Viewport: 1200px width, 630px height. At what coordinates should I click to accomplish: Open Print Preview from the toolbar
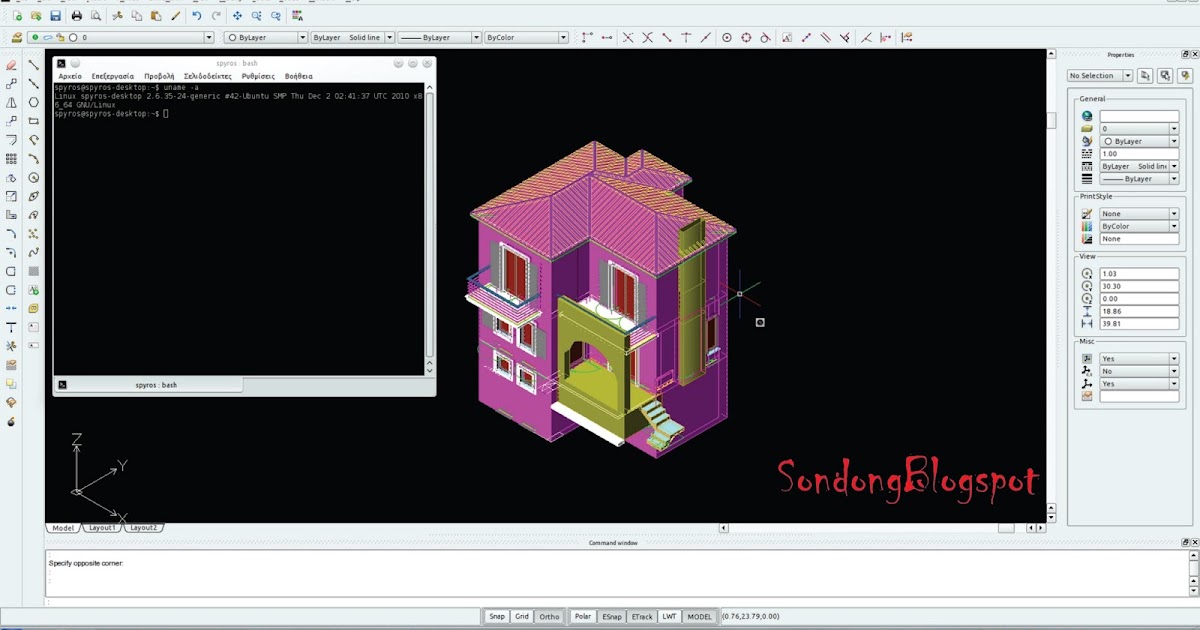point(96,16)
